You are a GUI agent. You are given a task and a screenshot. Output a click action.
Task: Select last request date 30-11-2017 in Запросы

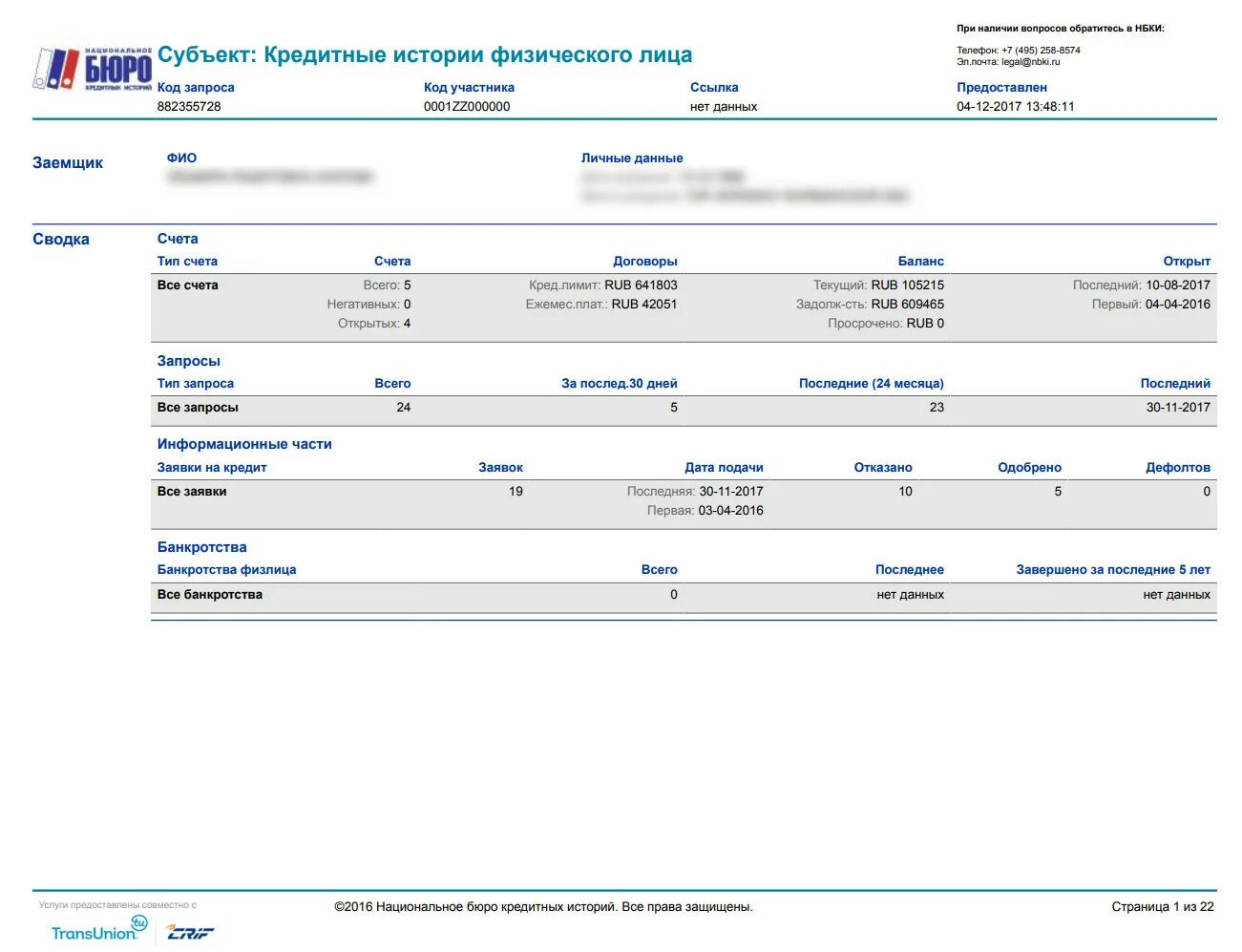click(x=1178, y=407)
